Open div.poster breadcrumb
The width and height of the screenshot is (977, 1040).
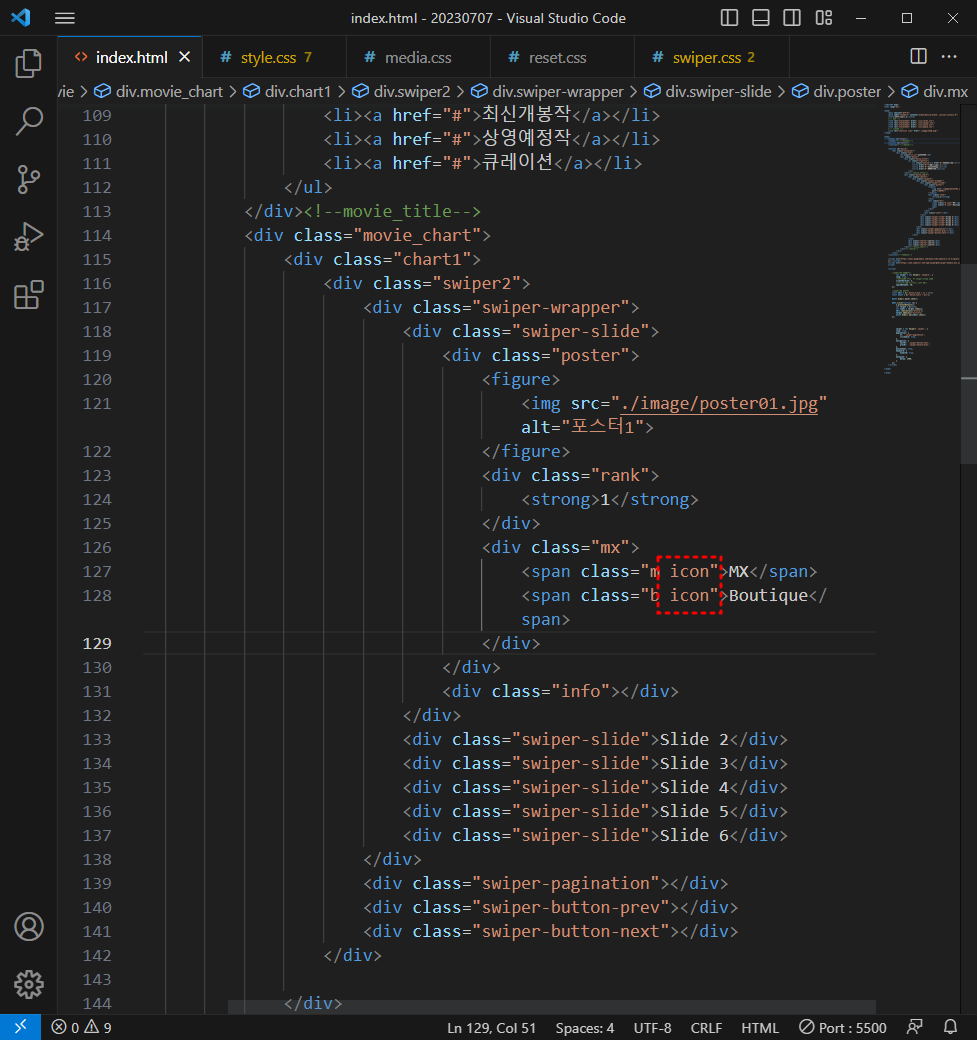tap(836, 92)
